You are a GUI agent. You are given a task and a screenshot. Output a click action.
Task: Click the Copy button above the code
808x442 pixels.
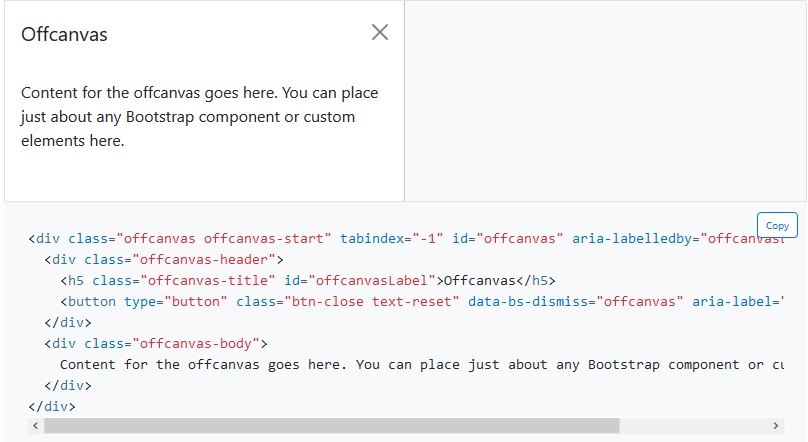777,225
